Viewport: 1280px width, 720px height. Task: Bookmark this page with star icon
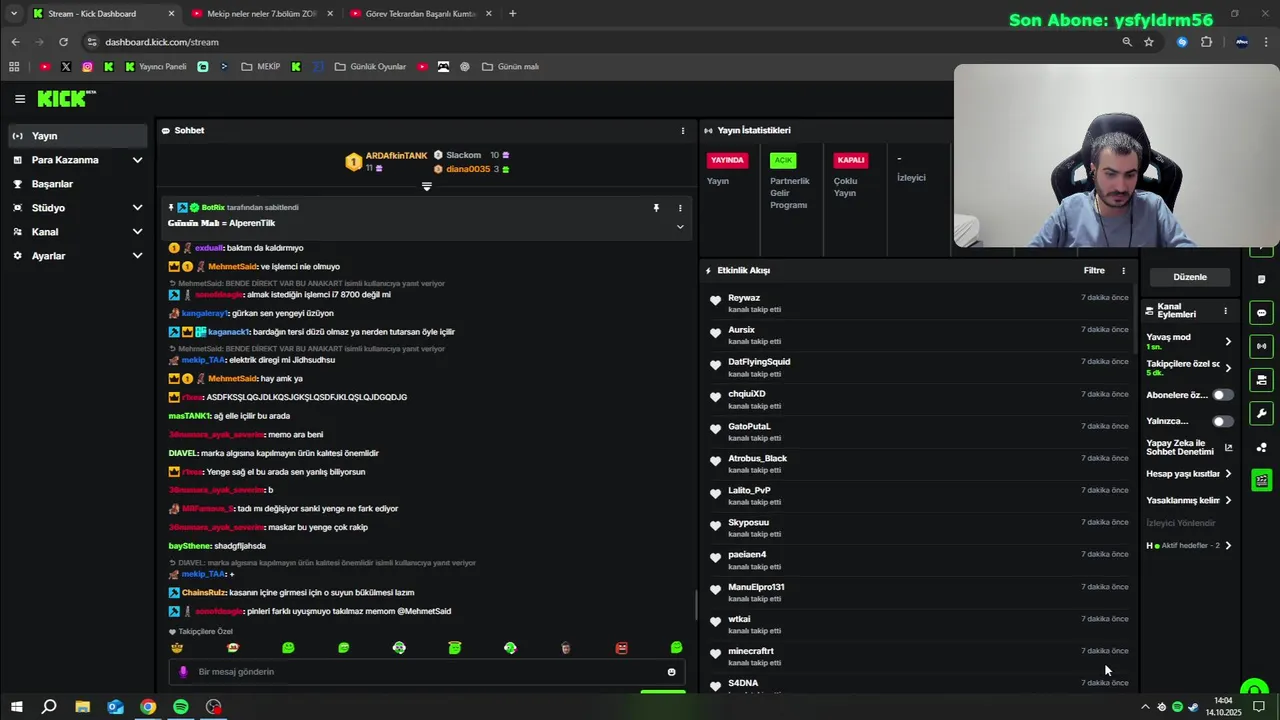1149,42
